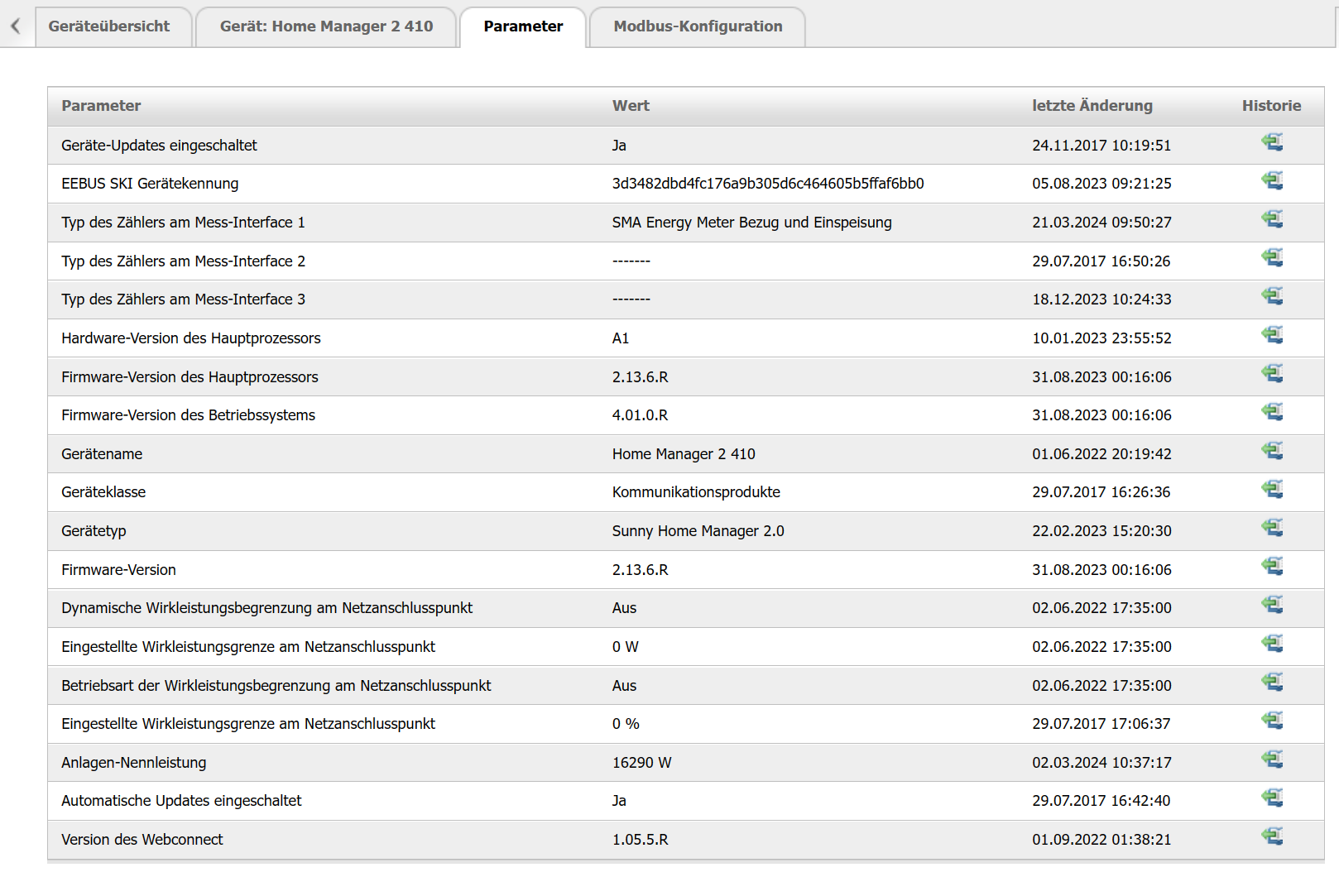Screen dimensions: 1339x896
Task: Open history for Geräte-Updates eingeschaltet
Action: [x=1272, y=142]
